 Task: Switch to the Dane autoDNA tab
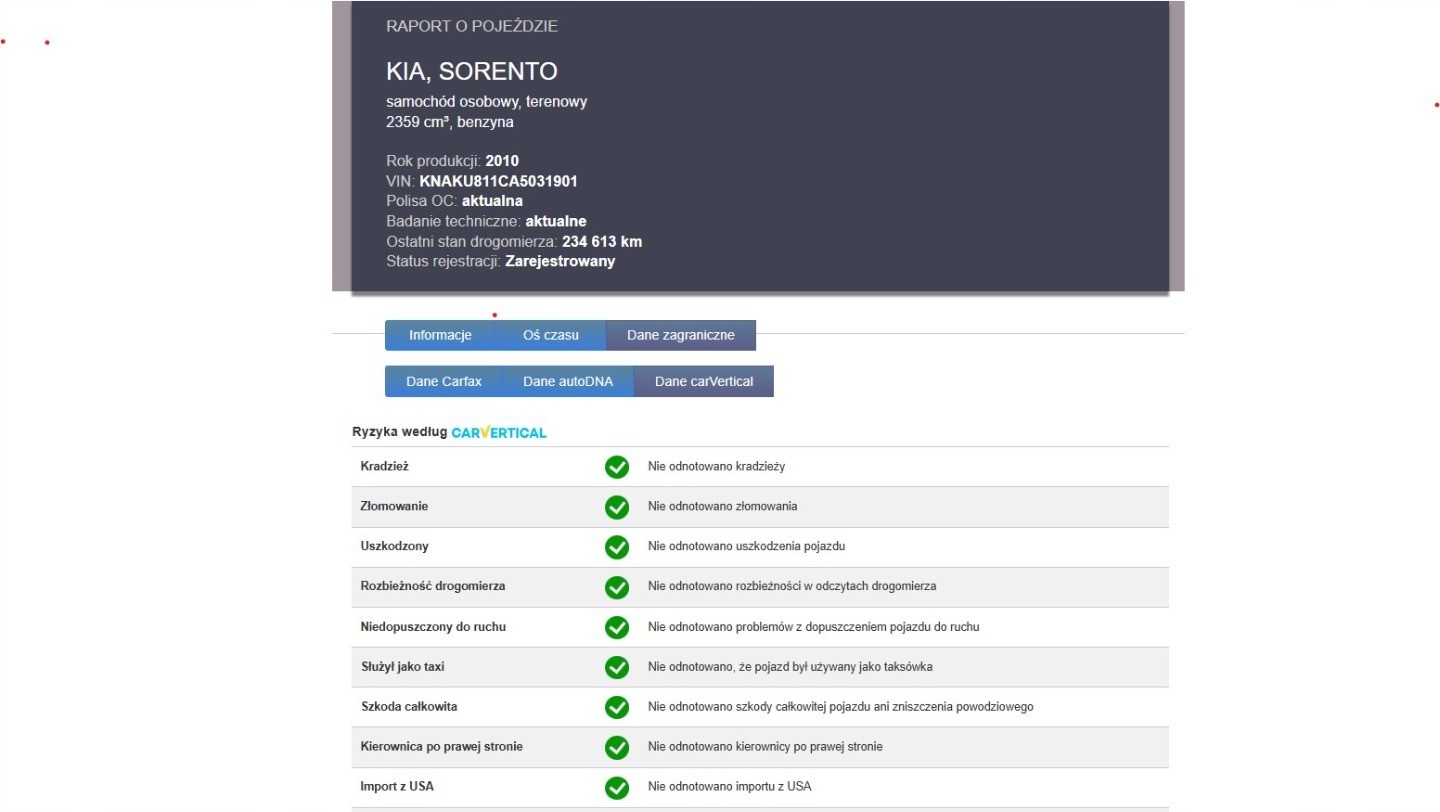pos(568,381)
